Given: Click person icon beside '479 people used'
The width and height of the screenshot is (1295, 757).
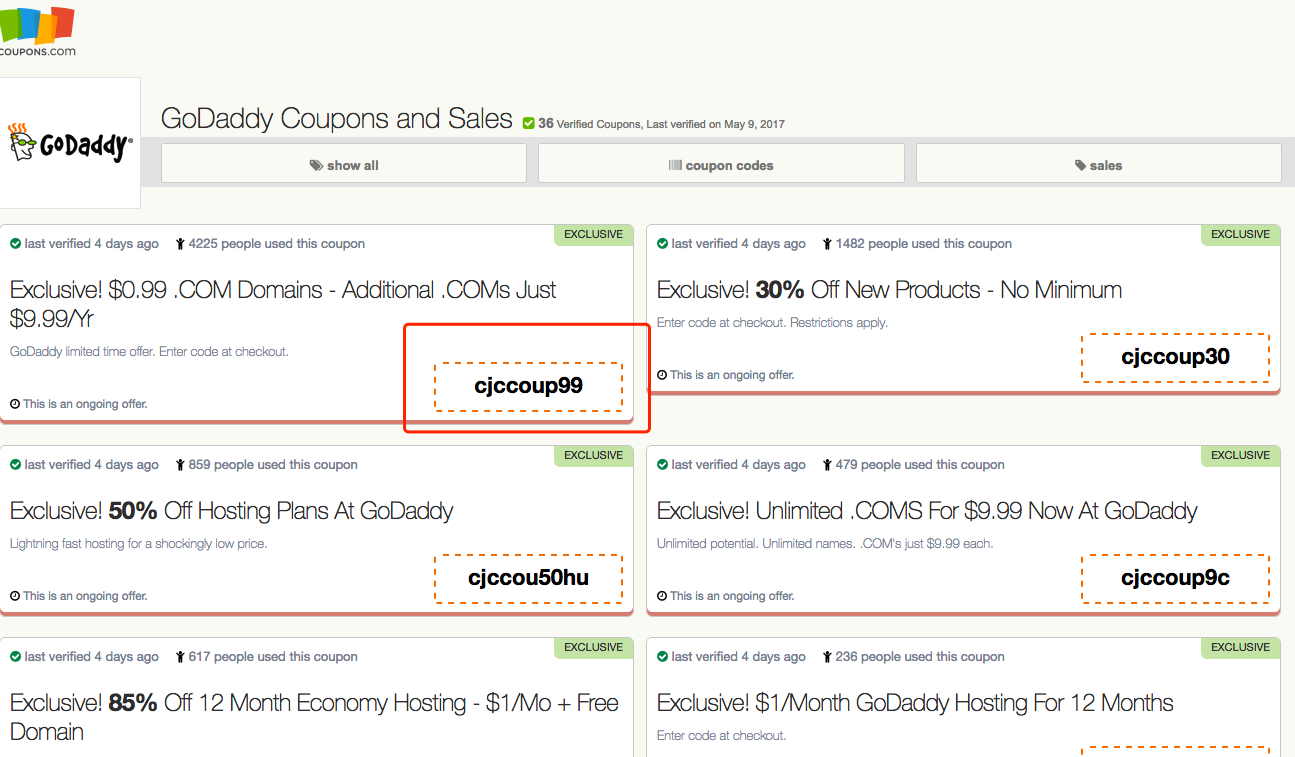Looking at the screenshot, I should [827, 465].
